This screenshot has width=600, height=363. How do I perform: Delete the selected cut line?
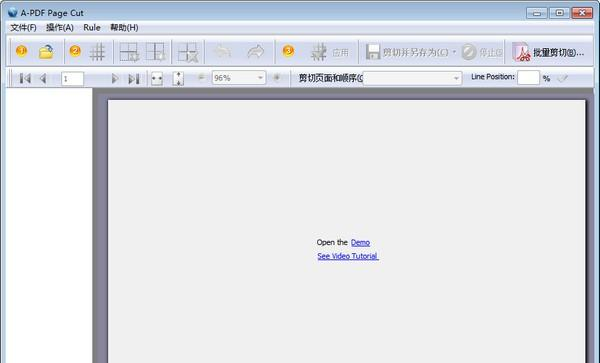point(188,52)
